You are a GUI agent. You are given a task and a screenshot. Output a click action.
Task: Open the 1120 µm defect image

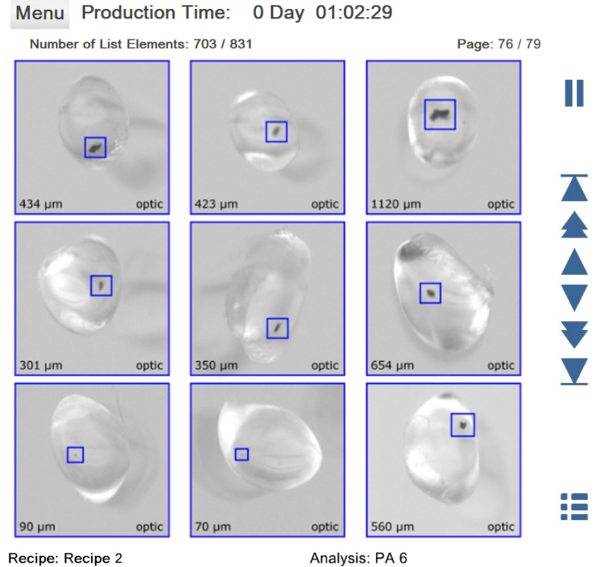pyautogui.click(x=443, y=137)
